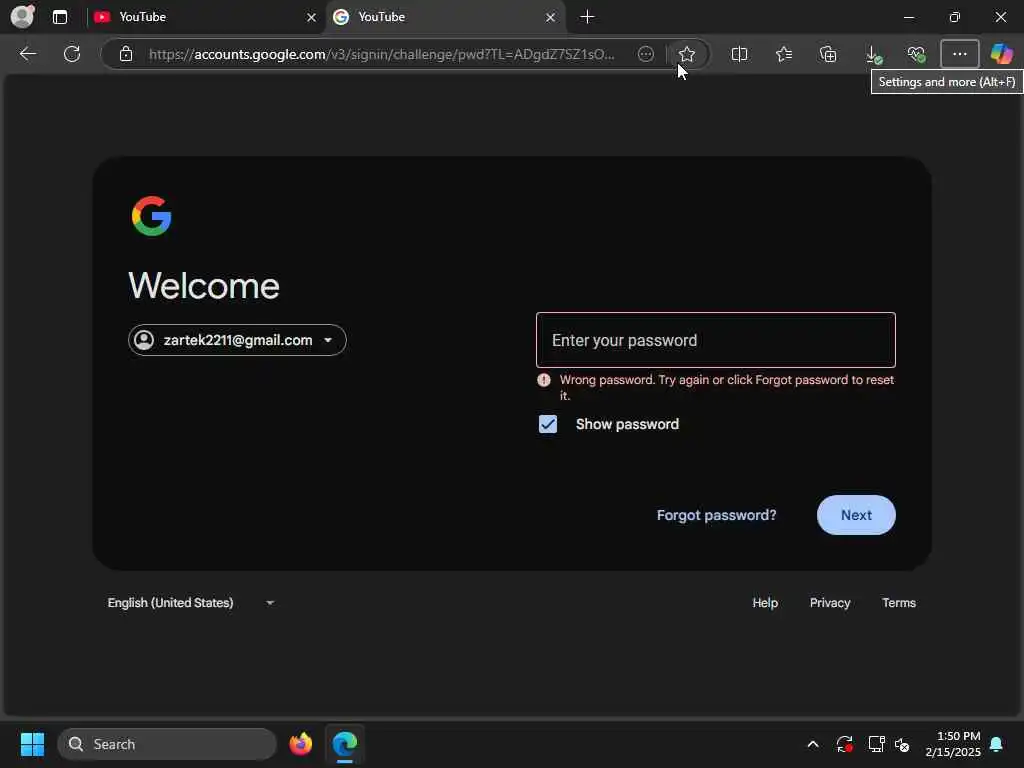
Task: Minimize the browser window
Action: [x=908, y=17]
